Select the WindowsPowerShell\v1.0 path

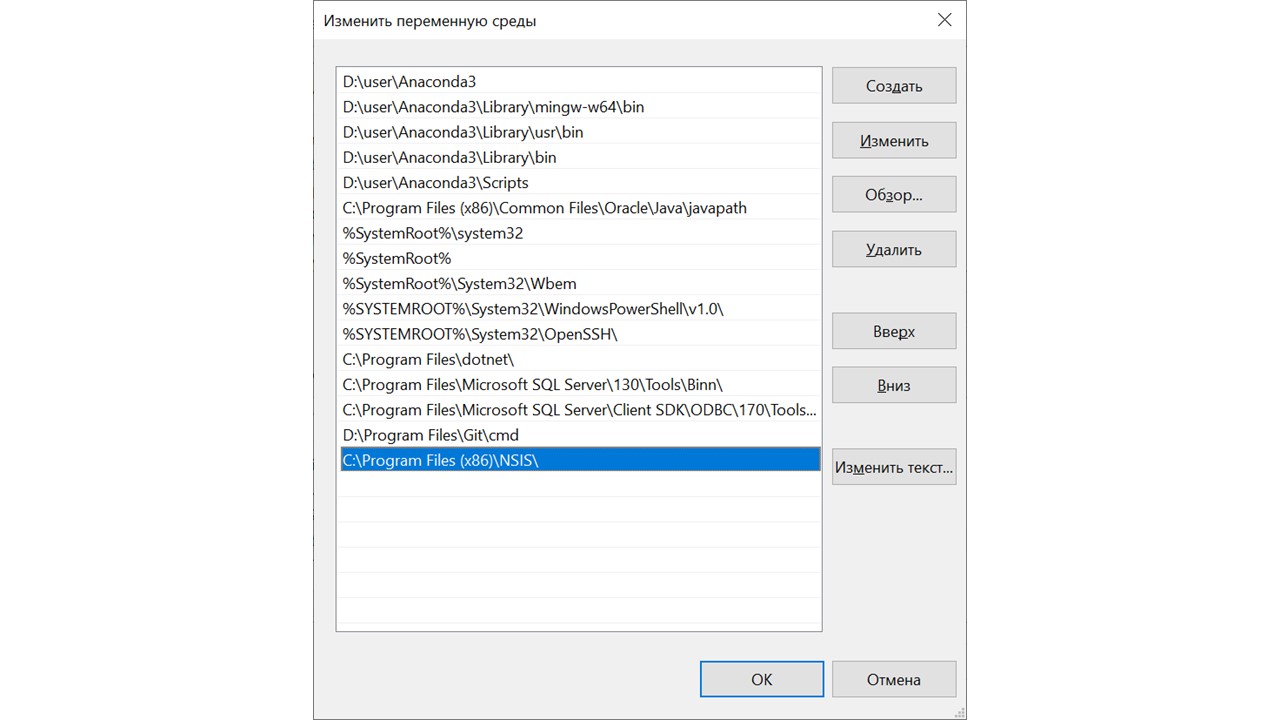[x=533, y=309]
